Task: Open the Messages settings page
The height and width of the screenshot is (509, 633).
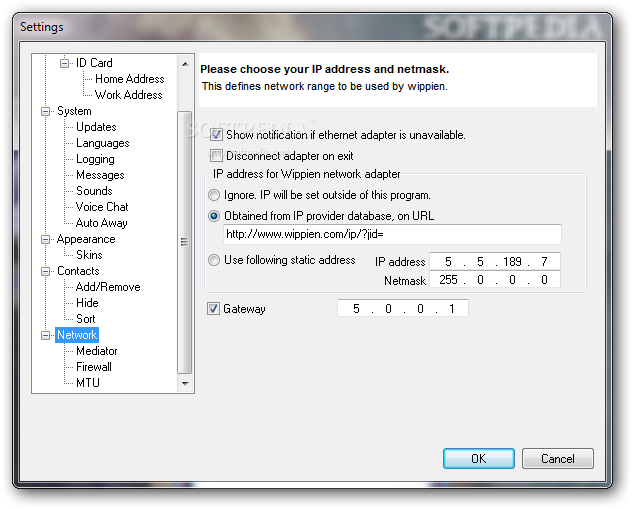Action: point(100,175)
